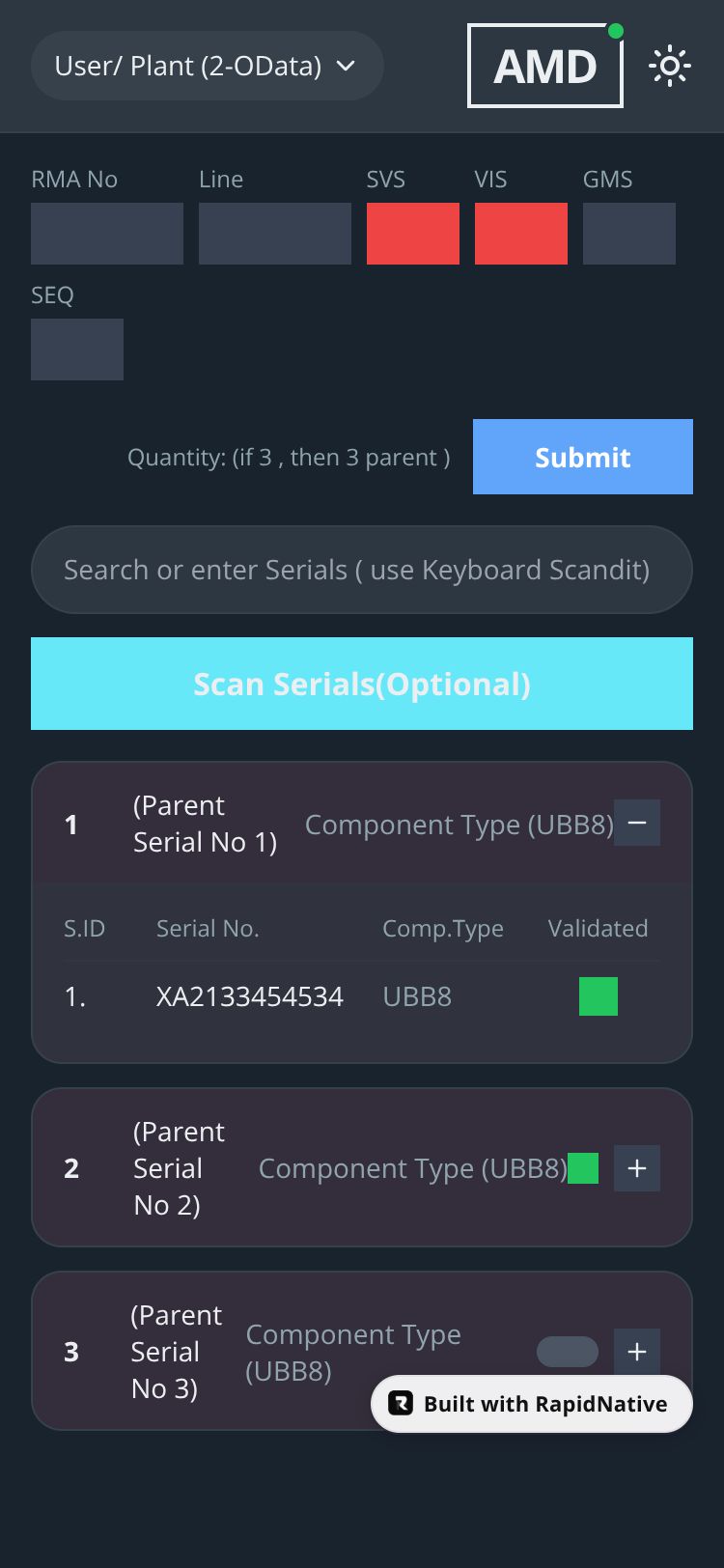
Task: Select the SEQ input box
Action: click(77, 350)
